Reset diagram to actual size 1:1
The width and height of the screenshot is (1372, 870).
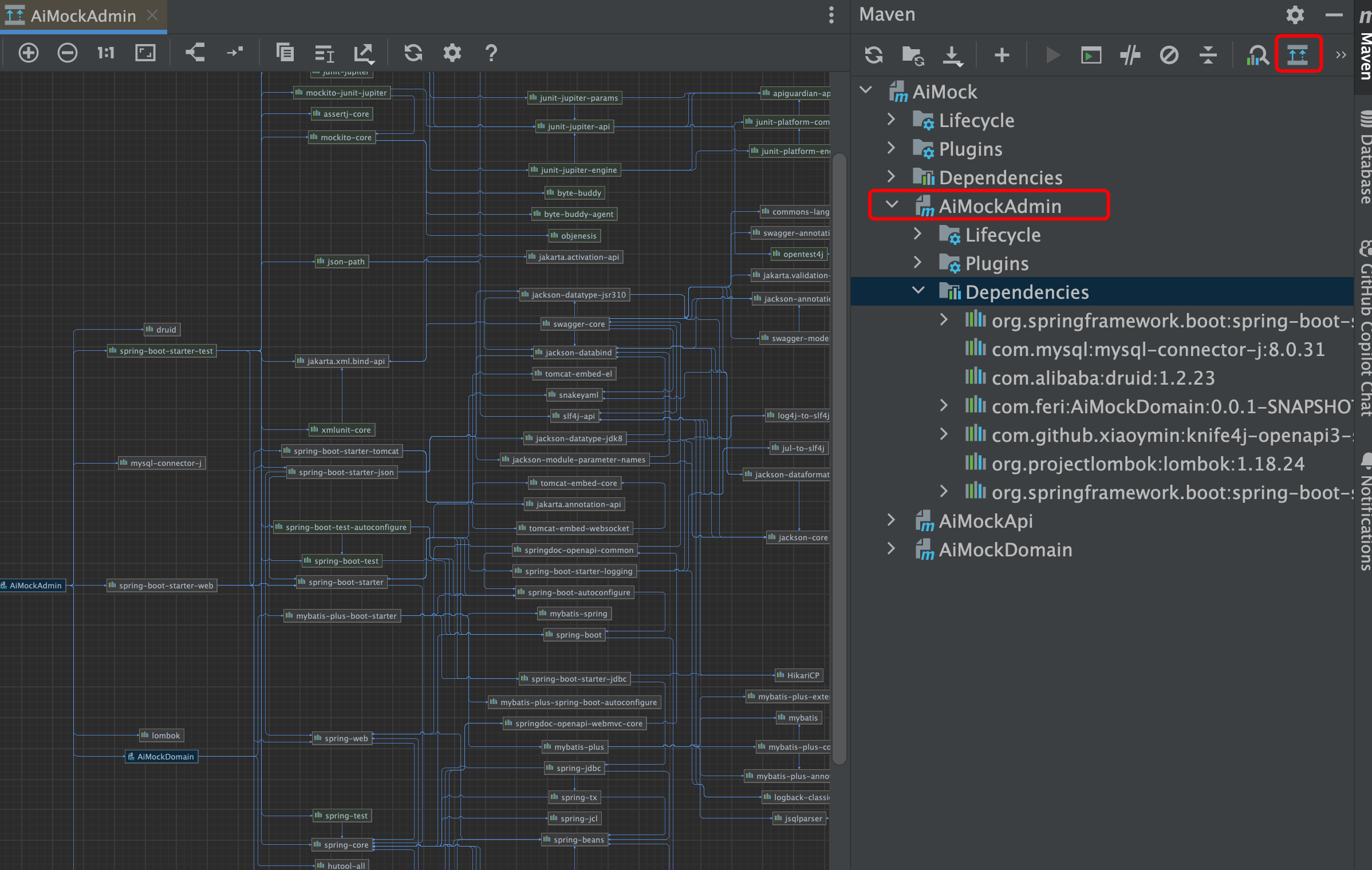pos(106,53)
